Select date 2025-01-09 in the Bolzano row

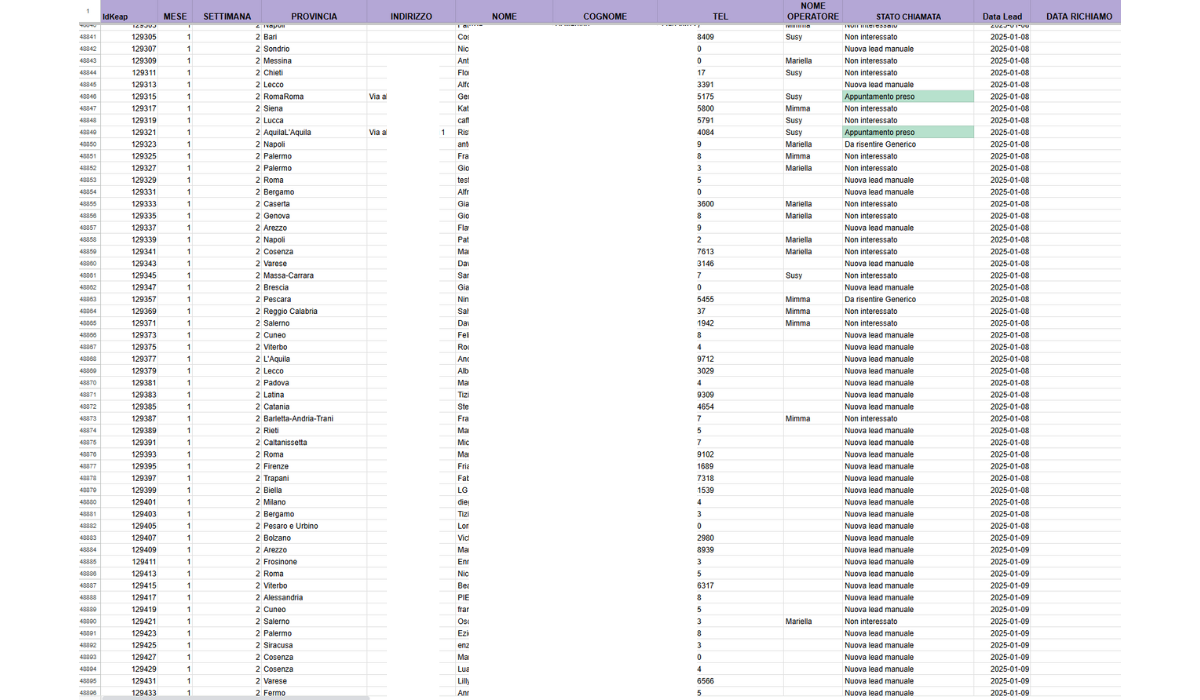click(1004, 538)
